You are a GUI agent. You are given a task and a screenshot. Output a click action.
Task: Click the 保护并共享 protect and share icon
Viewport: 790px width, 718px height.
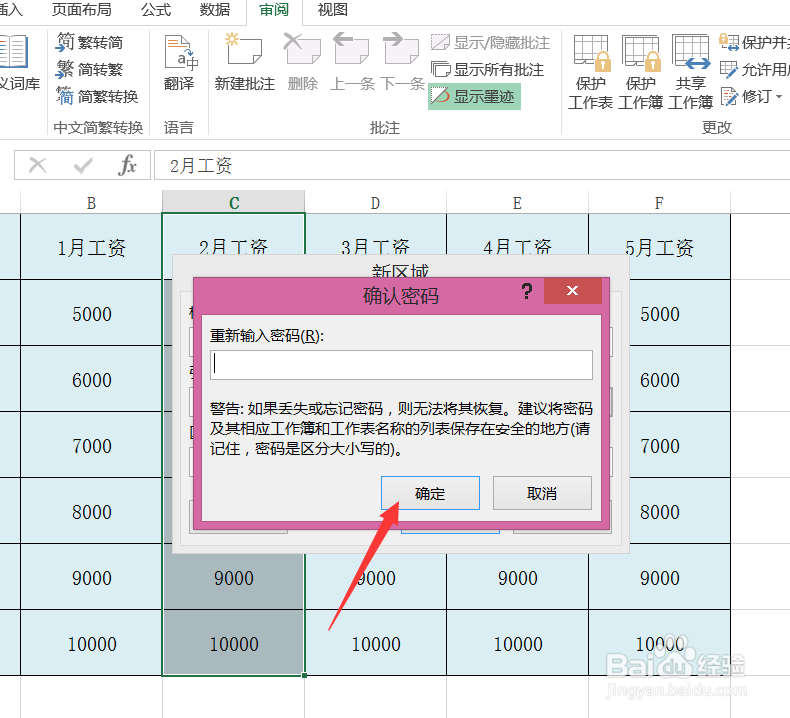(x=729, y=42)
